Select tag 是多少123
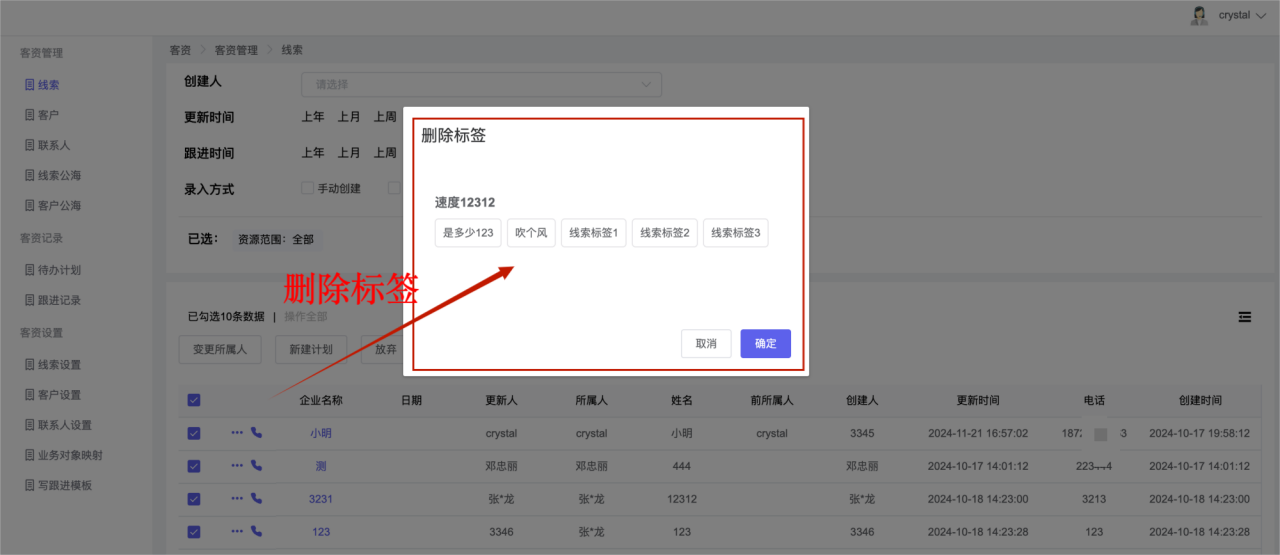This screenshot has width=1280, height=555. coord(468,233)
